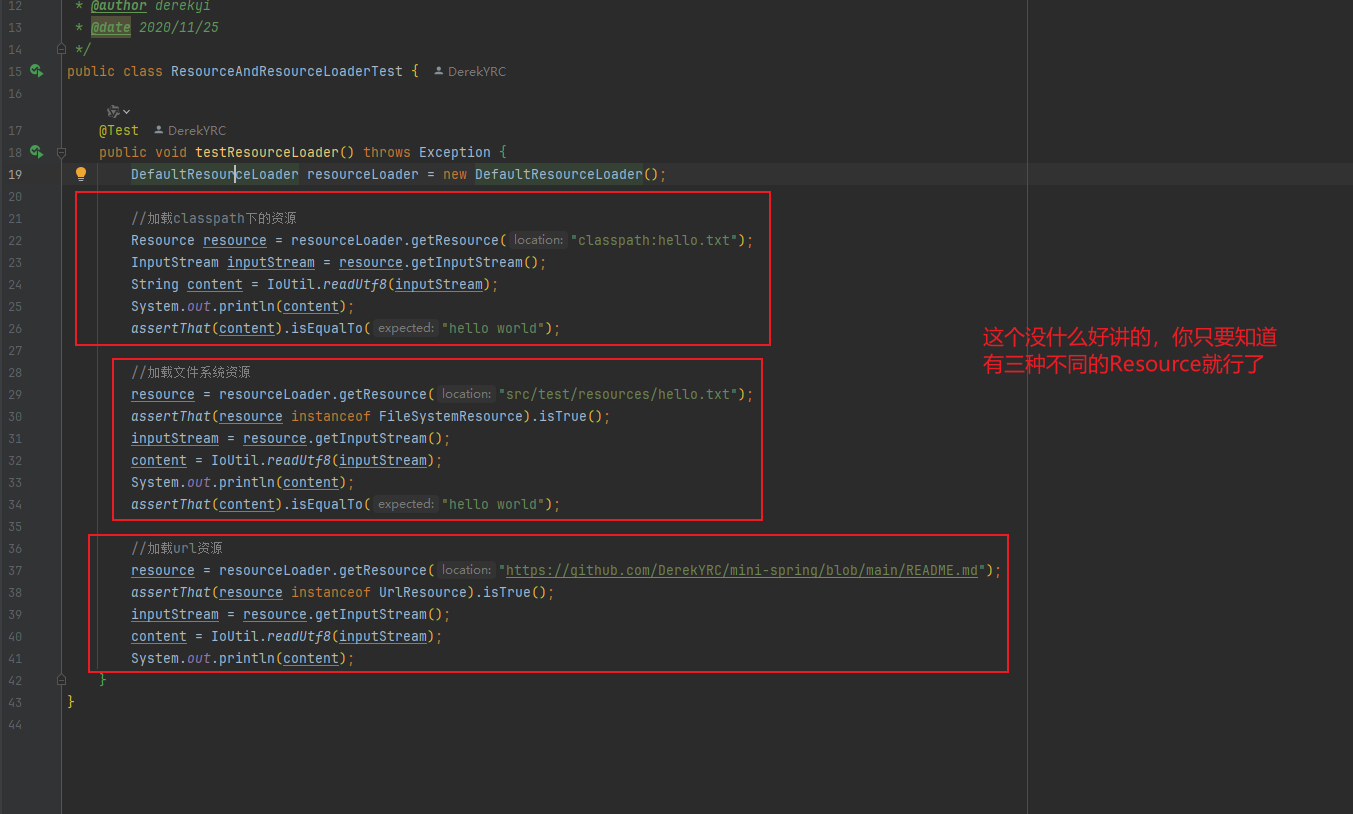
Task: Click the Exception type in the throws clause
Action: [x=455, y=152]
